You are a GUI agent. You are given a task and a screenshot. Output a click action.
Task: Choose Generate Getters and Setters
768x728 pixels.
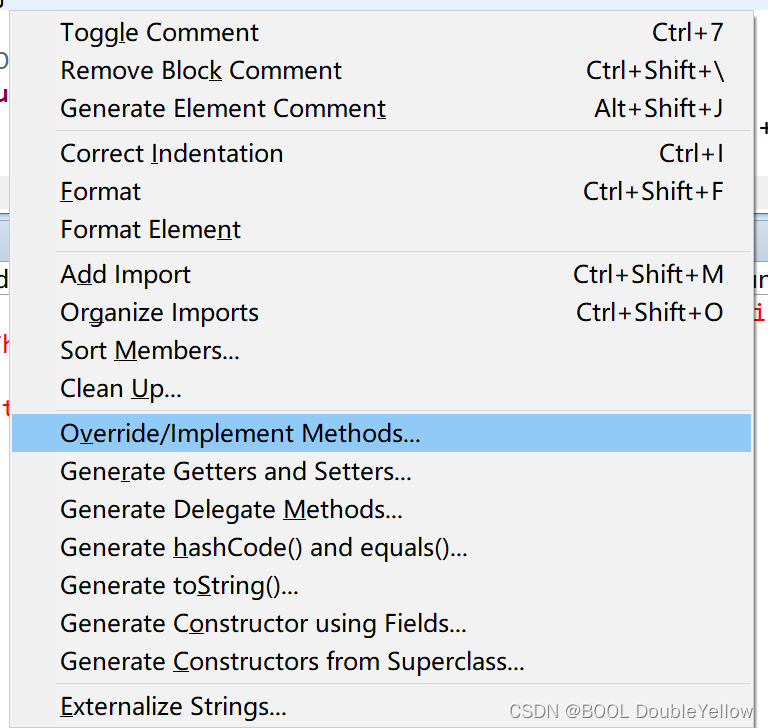pyautogui.click(x=236, y=472)
